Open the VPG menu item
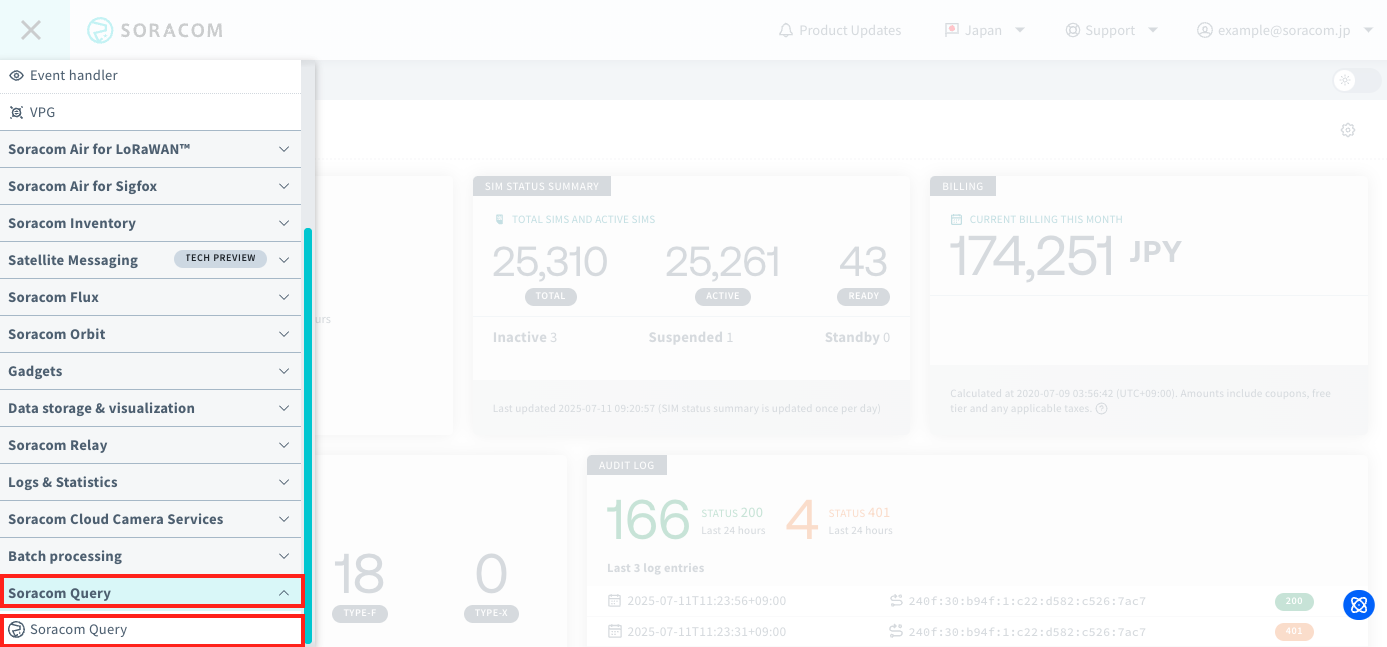Viewport: 1387px width, 647px height. pos(42,112)
